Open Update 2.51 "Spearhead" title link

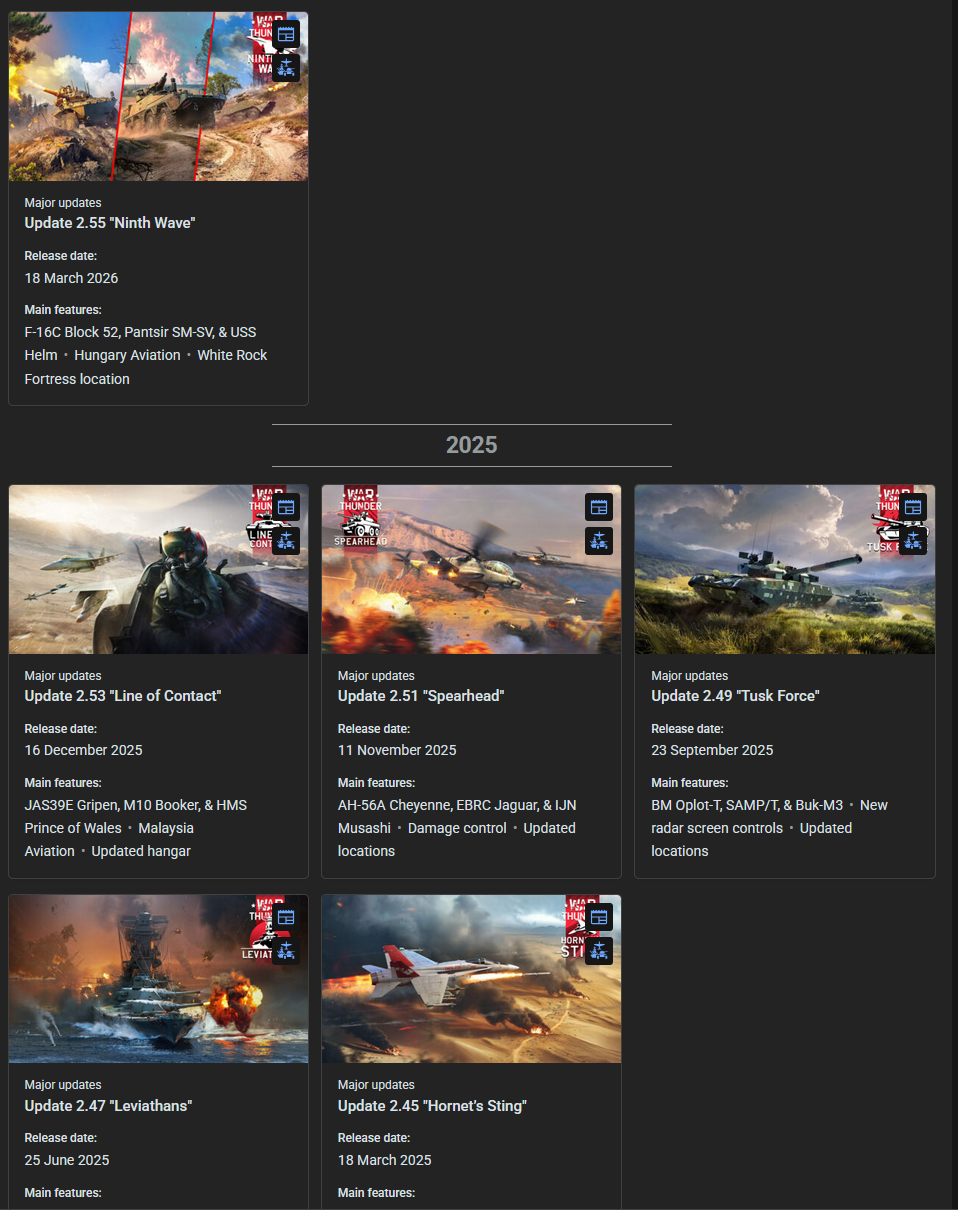(x=421, y=696)
